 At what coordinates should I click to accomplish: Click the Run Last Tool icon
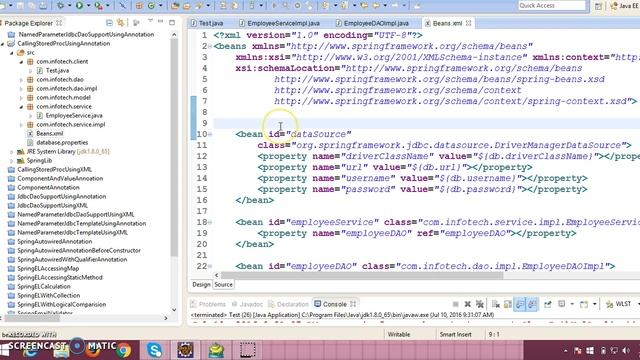click(98, 6)
